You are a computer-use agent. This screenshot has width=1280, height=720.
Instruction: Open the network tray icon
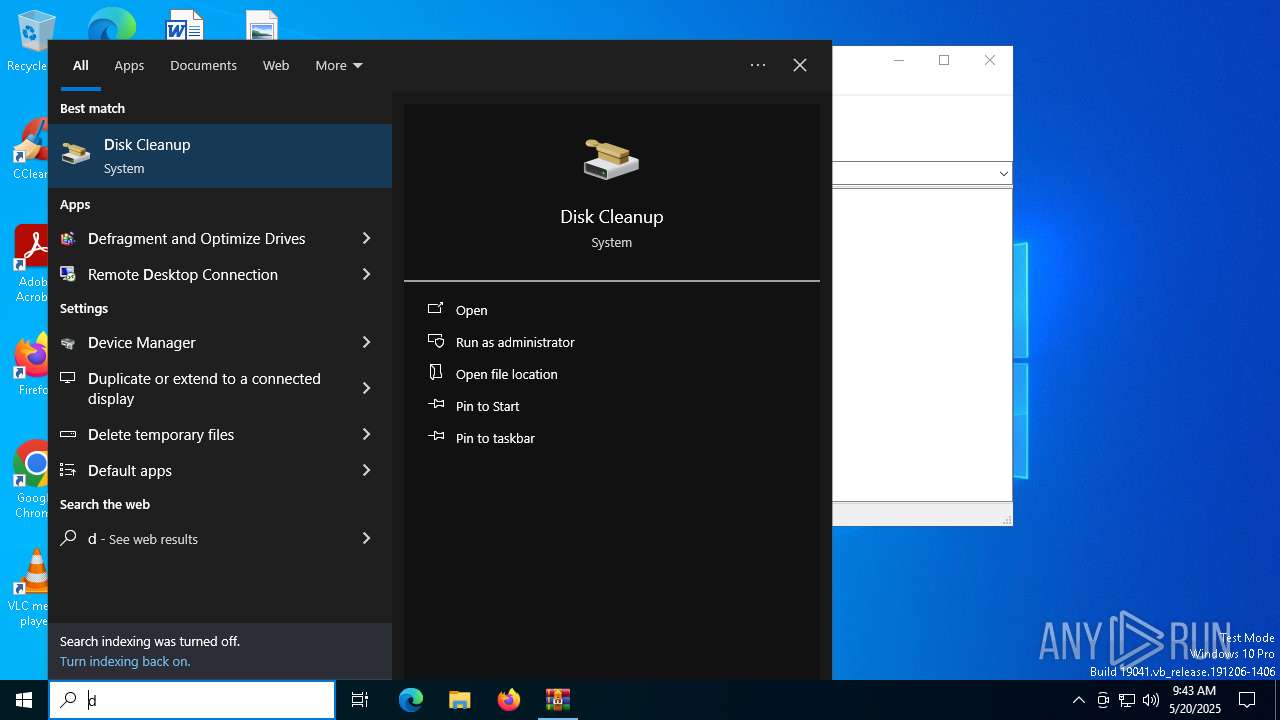tap(1127, 700)
